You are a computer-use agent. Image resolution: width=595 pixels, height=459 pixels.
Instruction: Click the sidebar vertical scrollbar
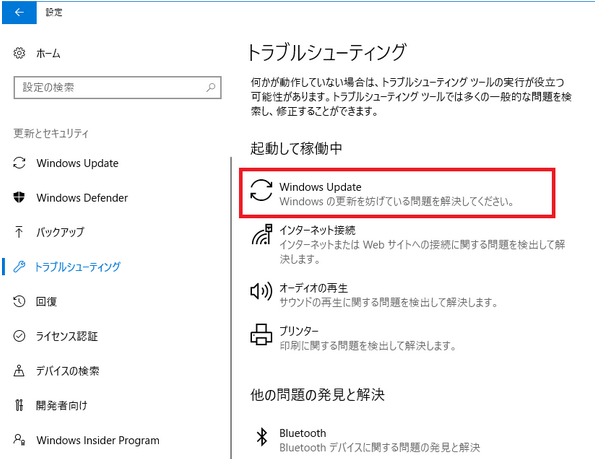pos(231,308)
